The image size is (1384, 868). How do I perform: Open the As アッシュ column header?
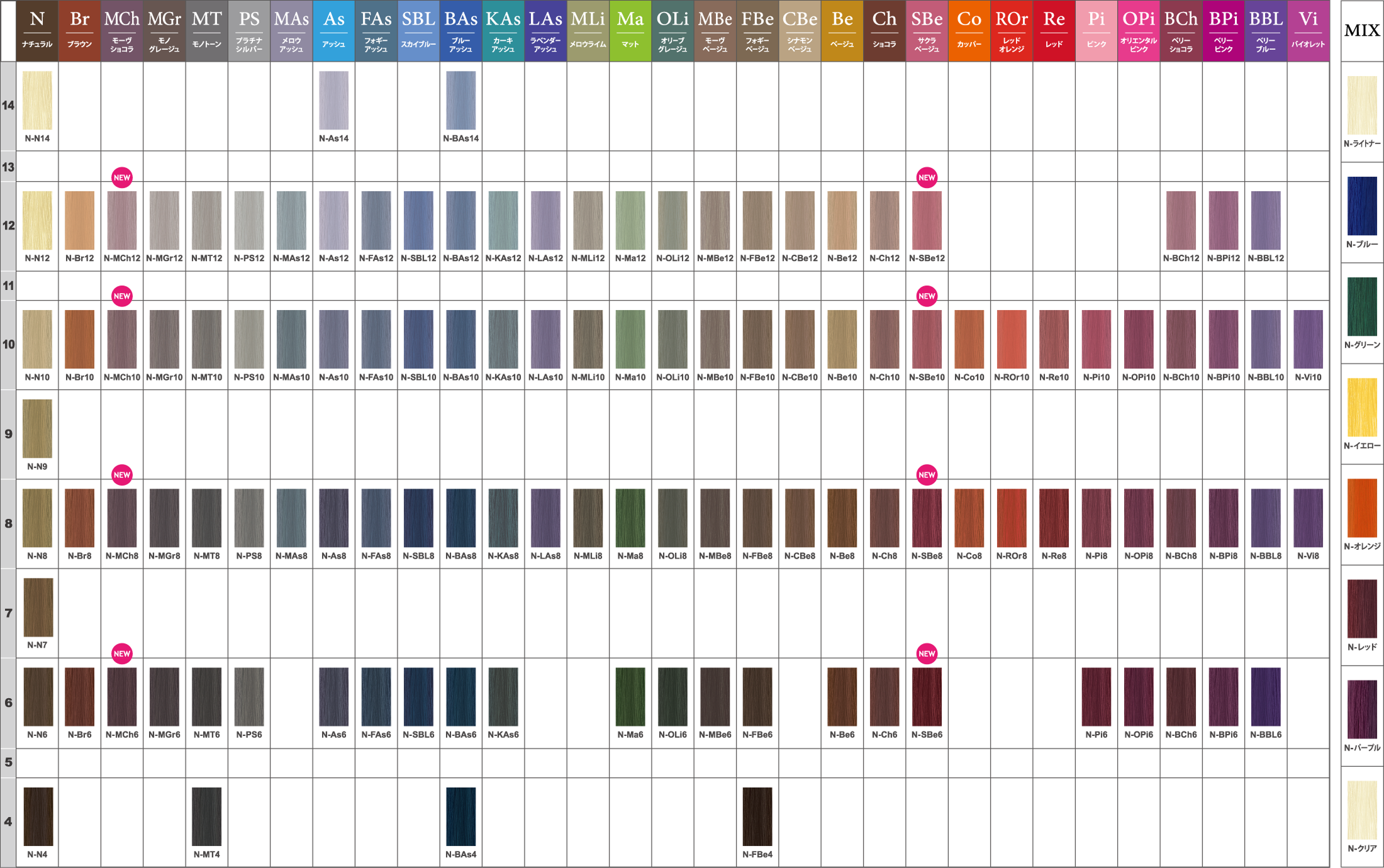(333, 30)
